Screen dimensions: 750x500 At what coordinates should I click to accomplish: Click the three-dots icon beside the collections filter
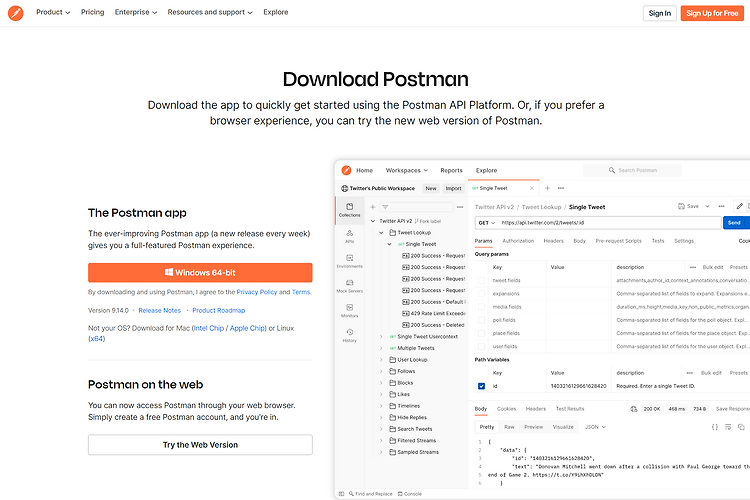[460, 207]
